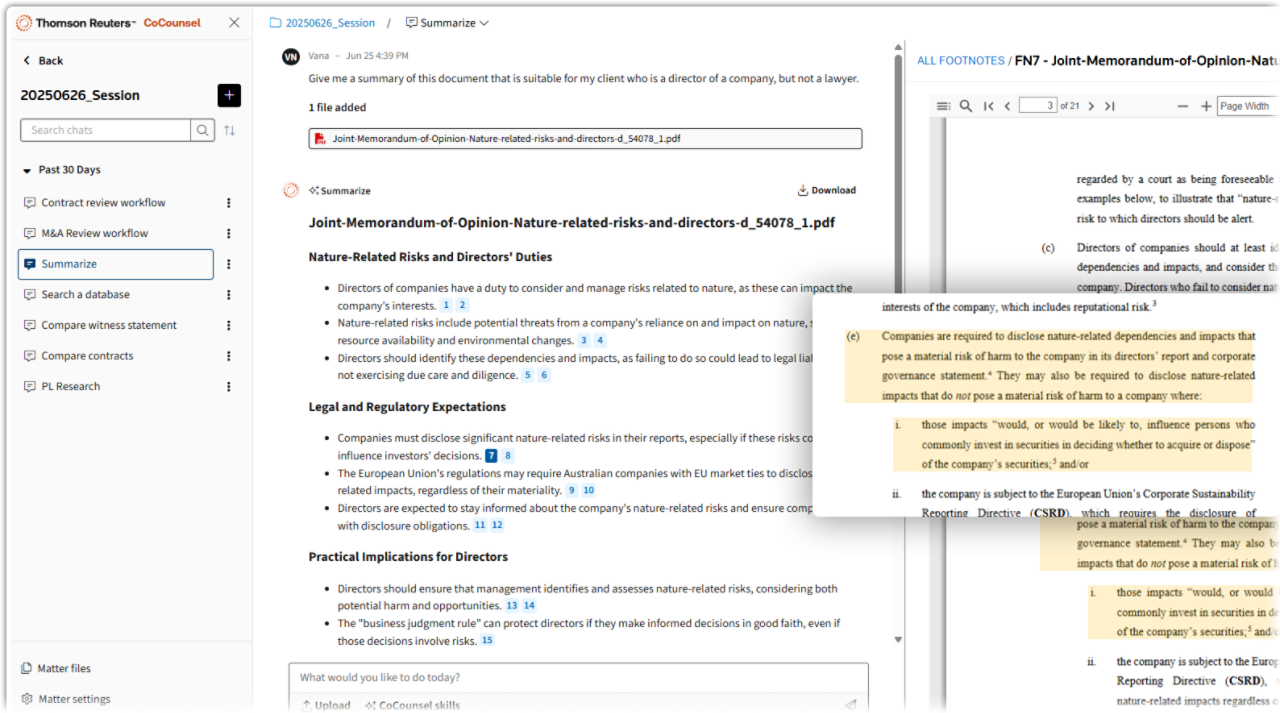Viewport: 1280px width, 713px height.
Task: Open the Page Width zoom dropdown
Action: pos(1248,106)
